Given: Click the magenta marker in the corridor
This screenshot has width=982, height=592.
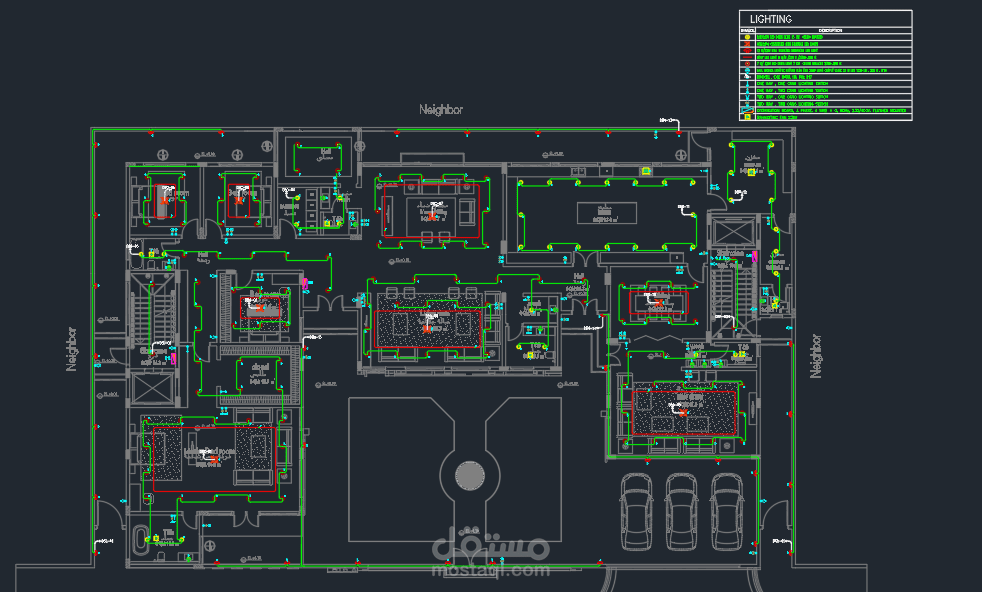Looking at the screenshot, I should pos(305,284).
